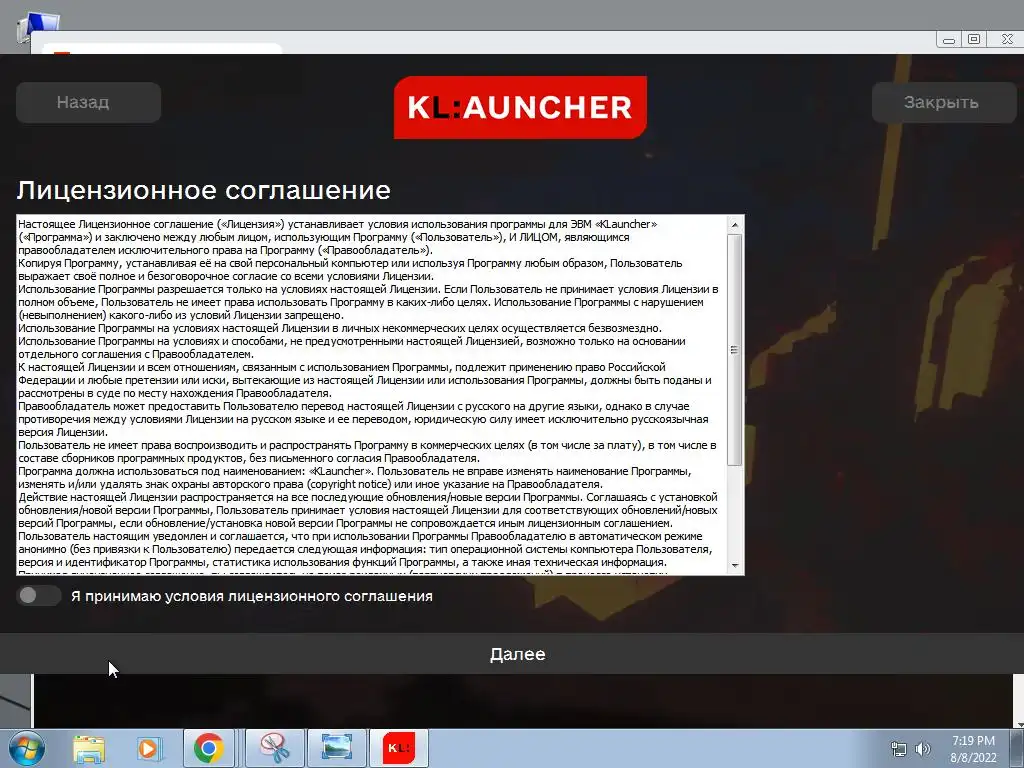This screenshot has width=1024, height=768.
Task: Click inside the license agreement text box
Action: tap(371, 394)
